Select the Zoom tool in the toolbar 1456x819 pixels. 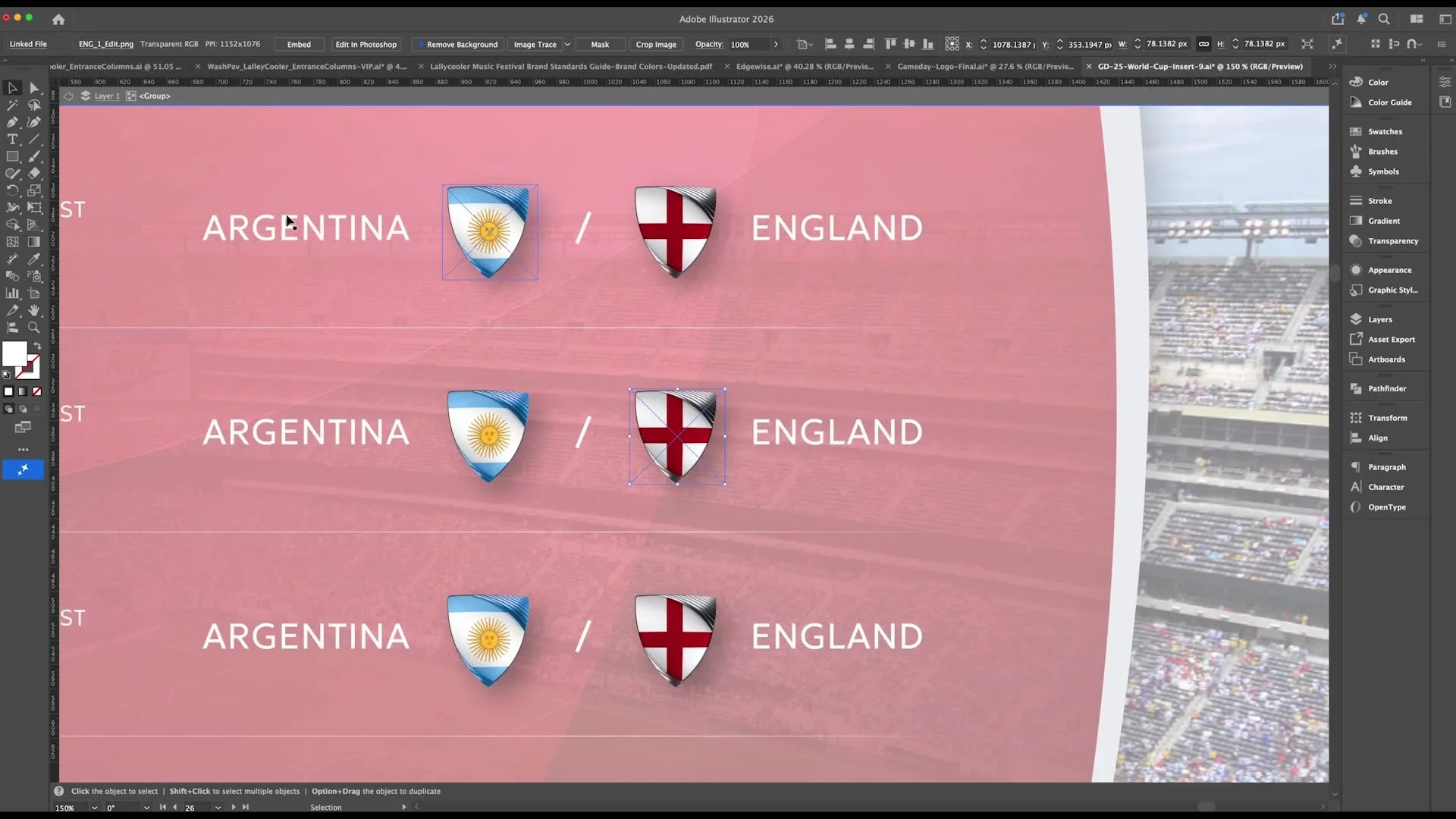pyautogui.click(x=34, y=328)
